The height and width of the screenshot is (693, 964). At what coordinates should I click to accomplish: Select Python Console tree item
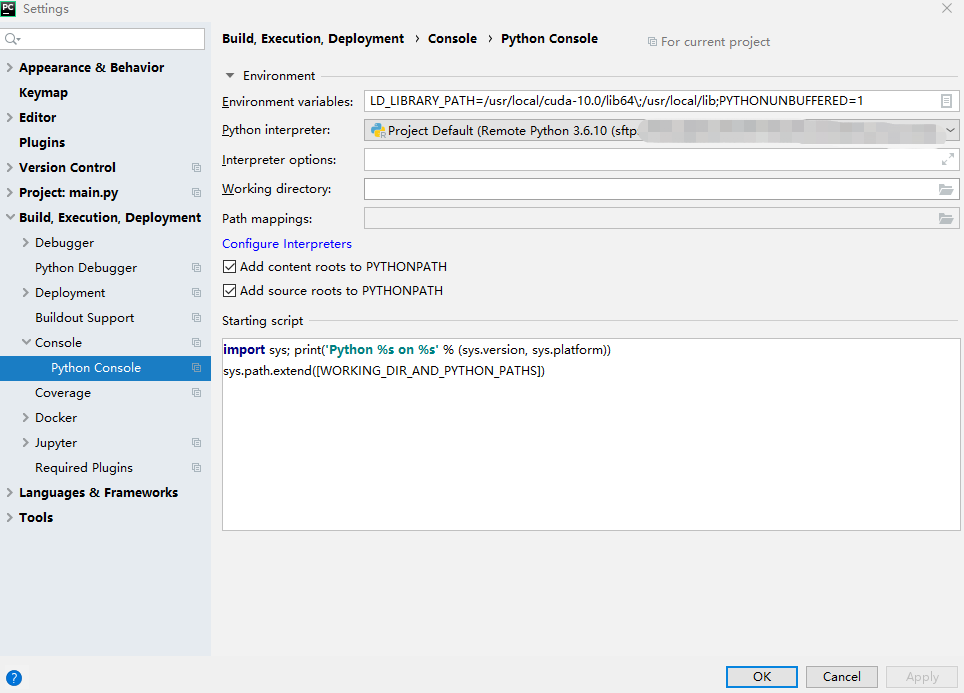105,368
